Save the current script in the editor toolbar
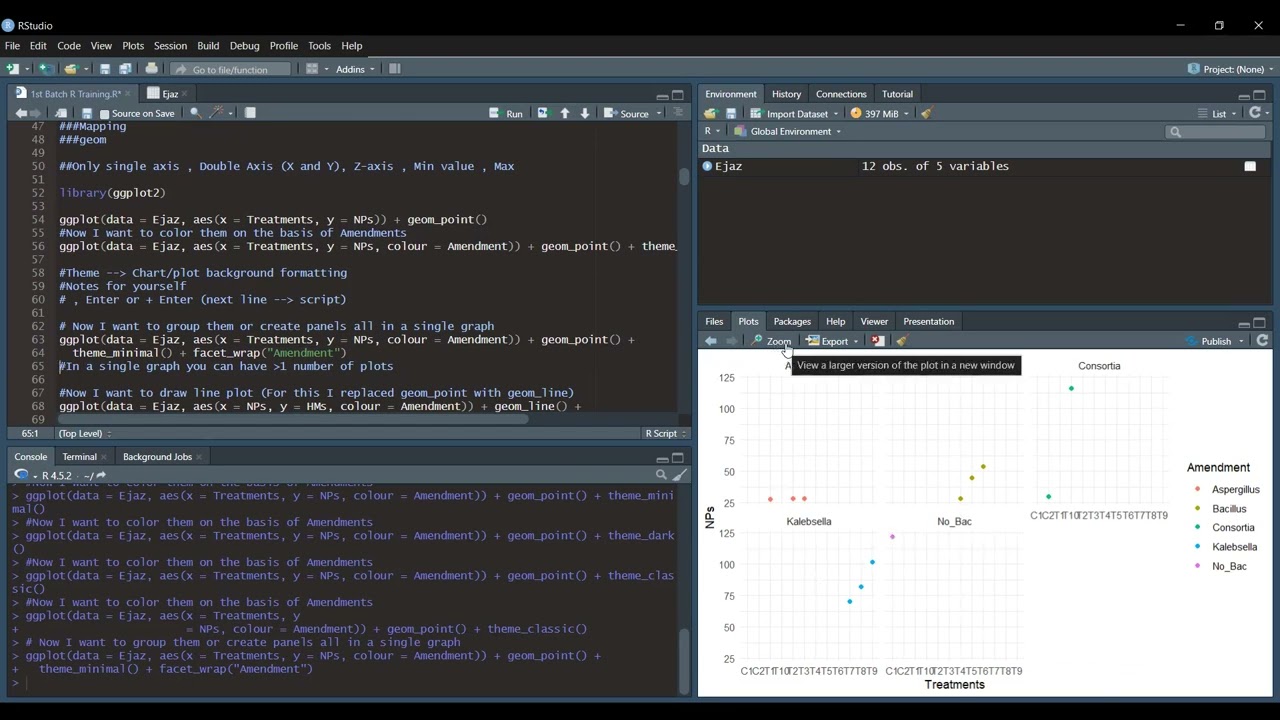 point(87,114)
